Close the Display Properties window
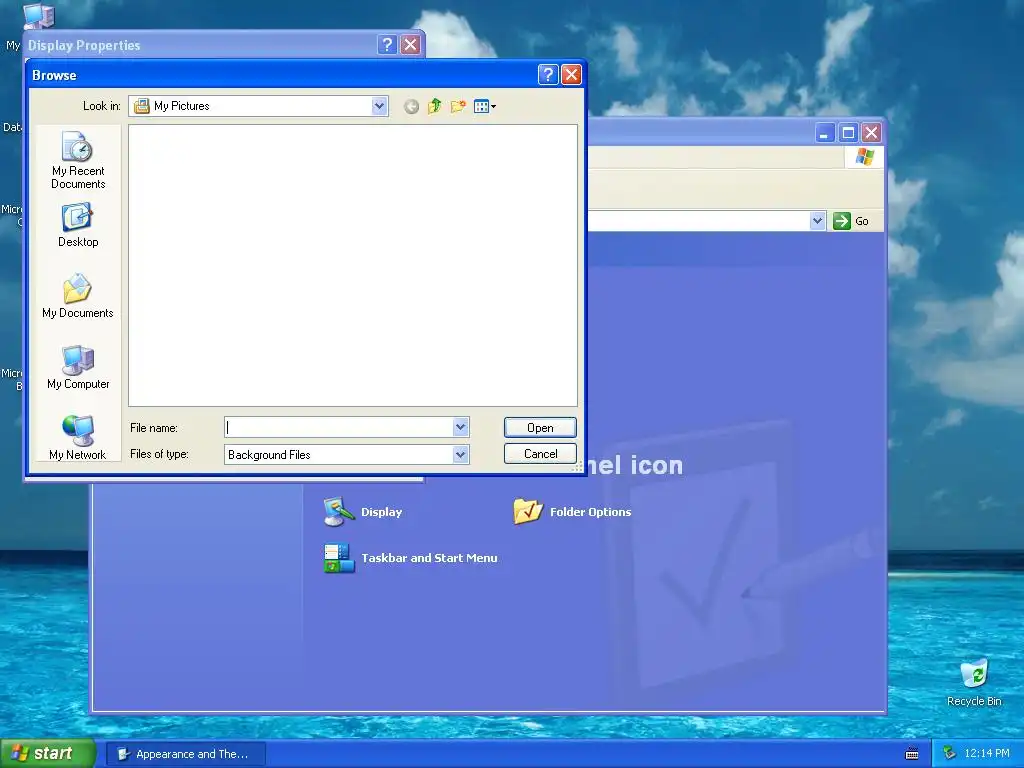1024x768 pixels. (x=410, y=44)
